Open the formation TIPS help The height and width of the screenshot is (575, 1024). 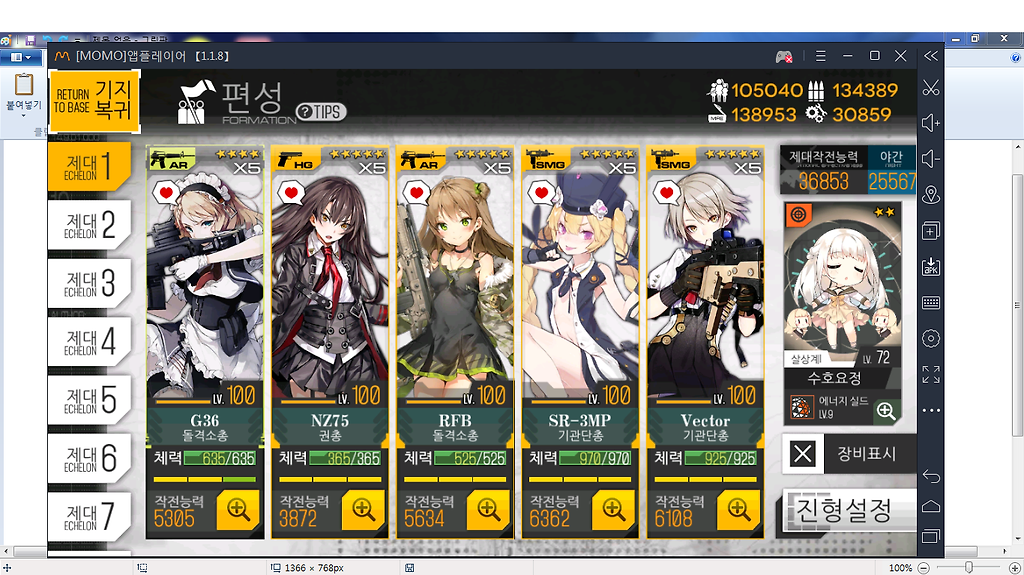(x=321, y=112)
